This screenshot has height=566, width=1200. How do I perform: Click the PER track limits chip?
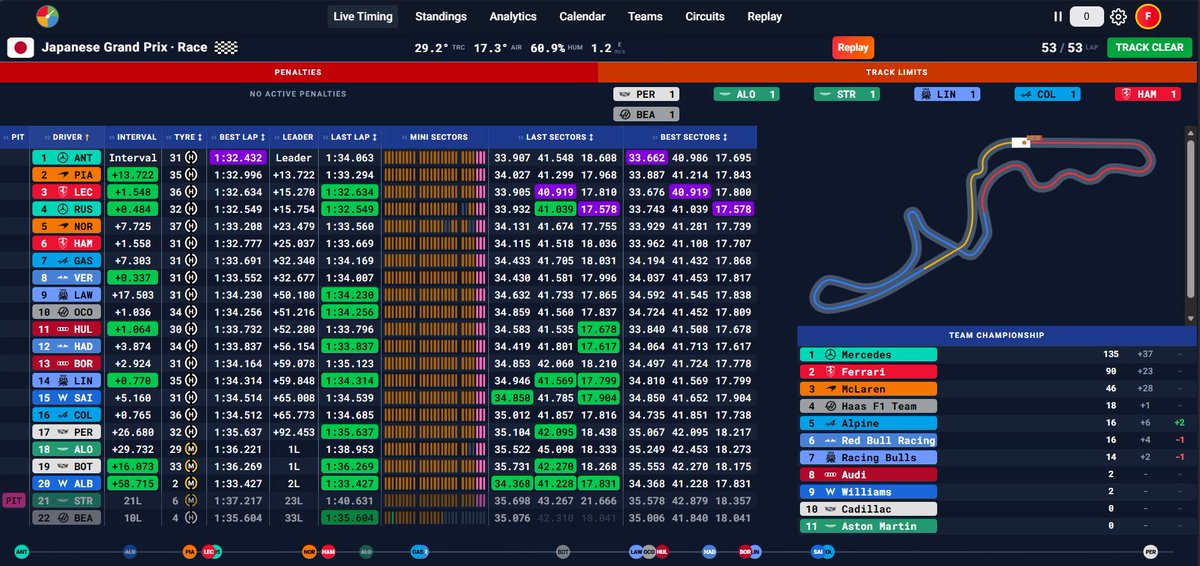pos(647,94)
